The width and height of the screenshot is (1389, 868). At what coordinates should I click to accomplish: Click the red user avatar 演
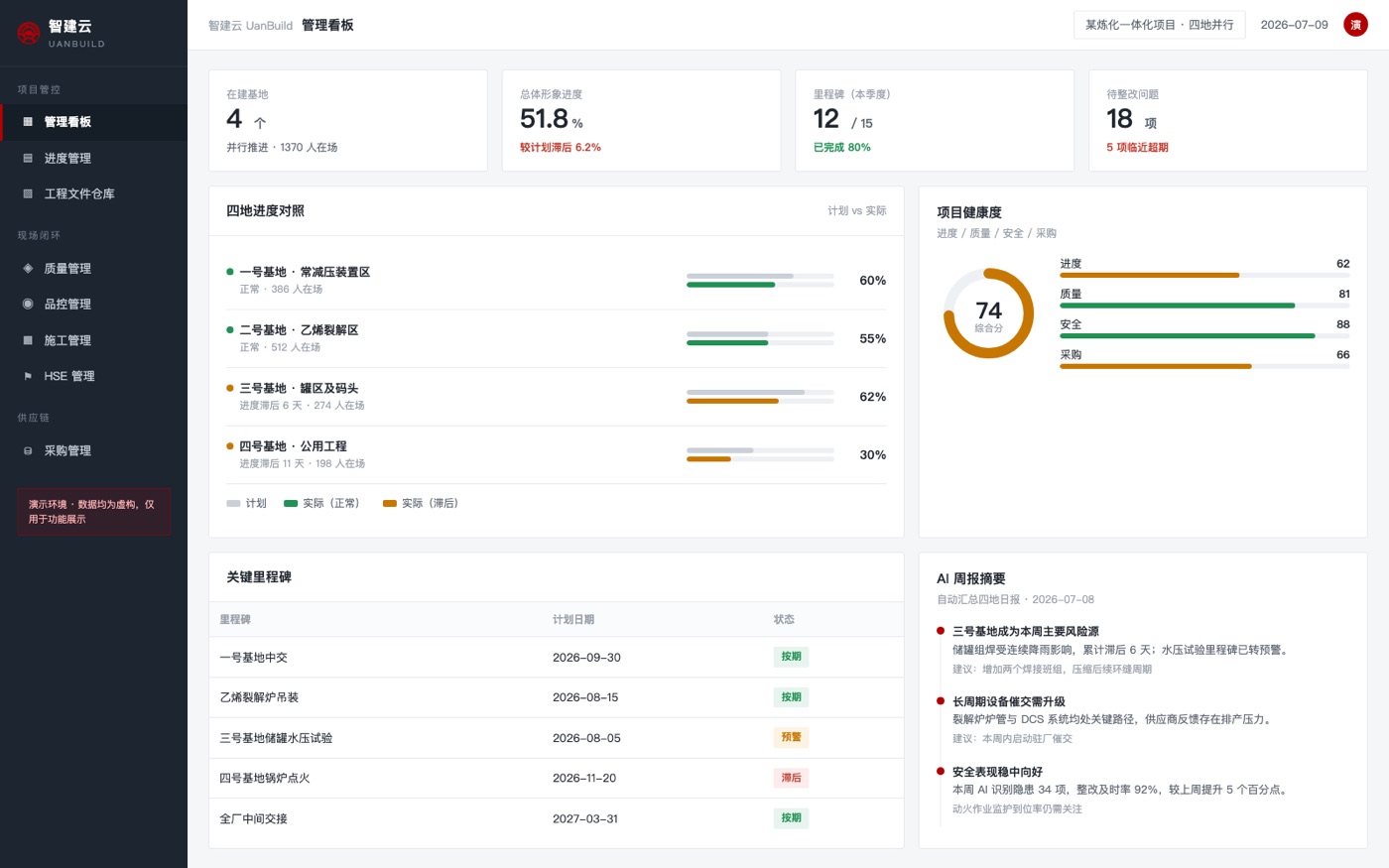coord(1355,25)
